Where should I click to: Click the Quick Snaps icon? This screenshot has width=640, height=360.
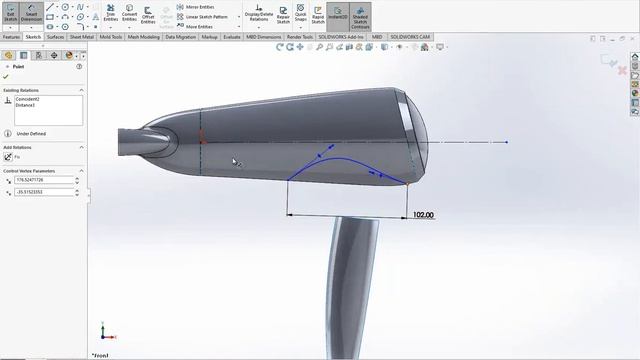300,13
